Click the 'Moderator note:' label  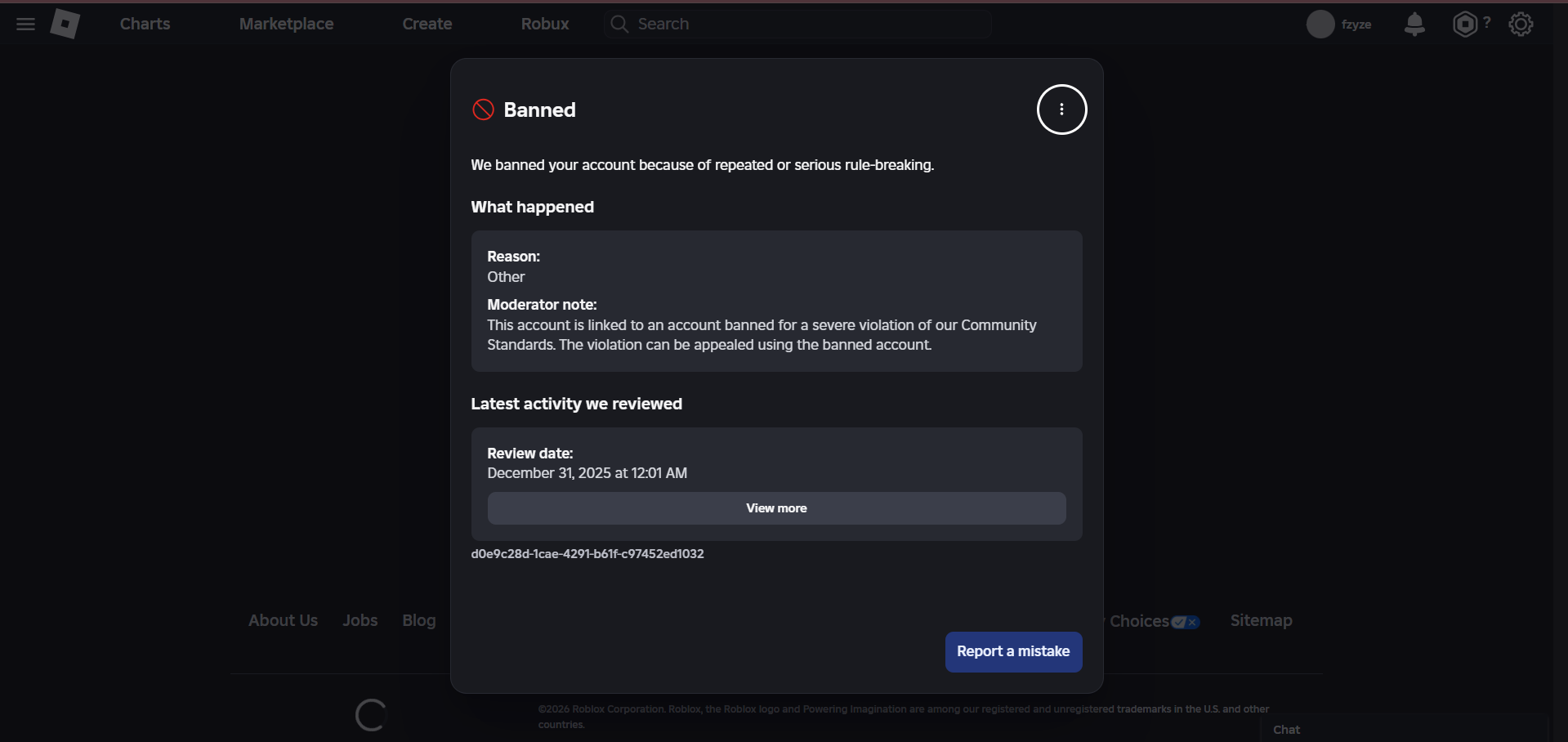[542, 305]
